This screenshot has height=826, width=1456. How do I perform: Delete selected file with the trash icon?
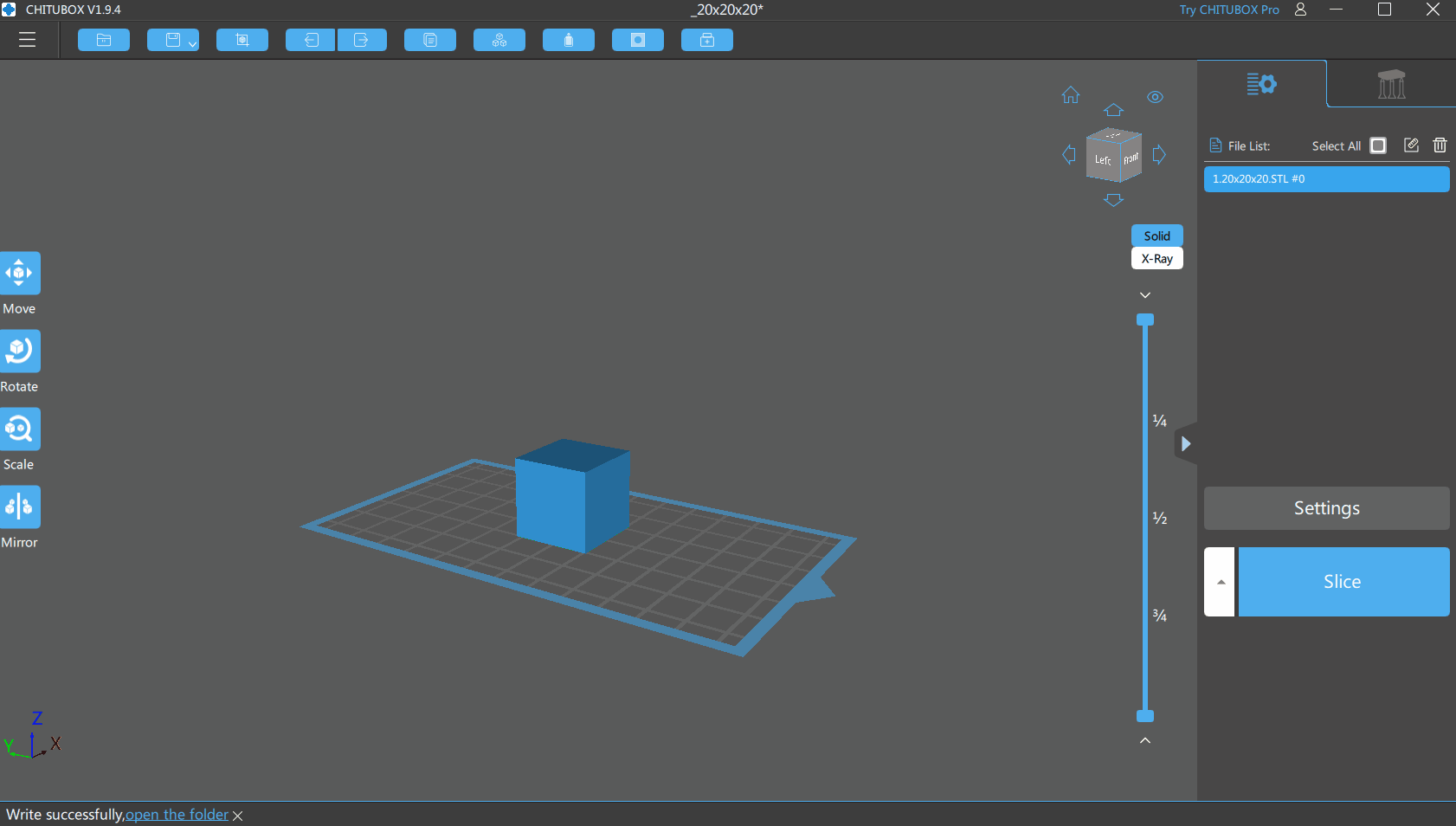pyautogui.click(x=1440, y=145)
